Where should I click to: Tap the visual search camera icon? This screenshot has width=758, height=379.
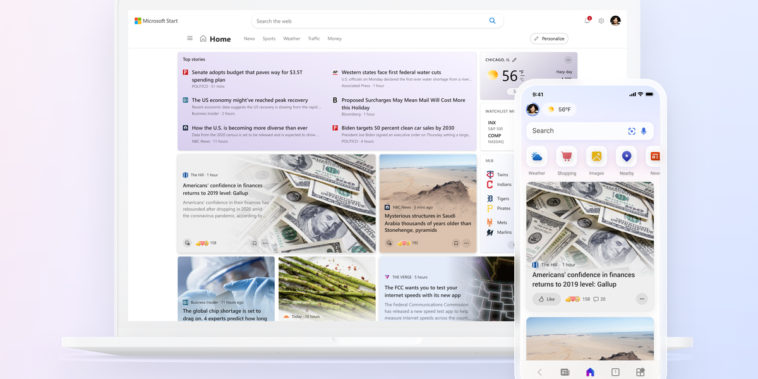(x=631, y=131)
